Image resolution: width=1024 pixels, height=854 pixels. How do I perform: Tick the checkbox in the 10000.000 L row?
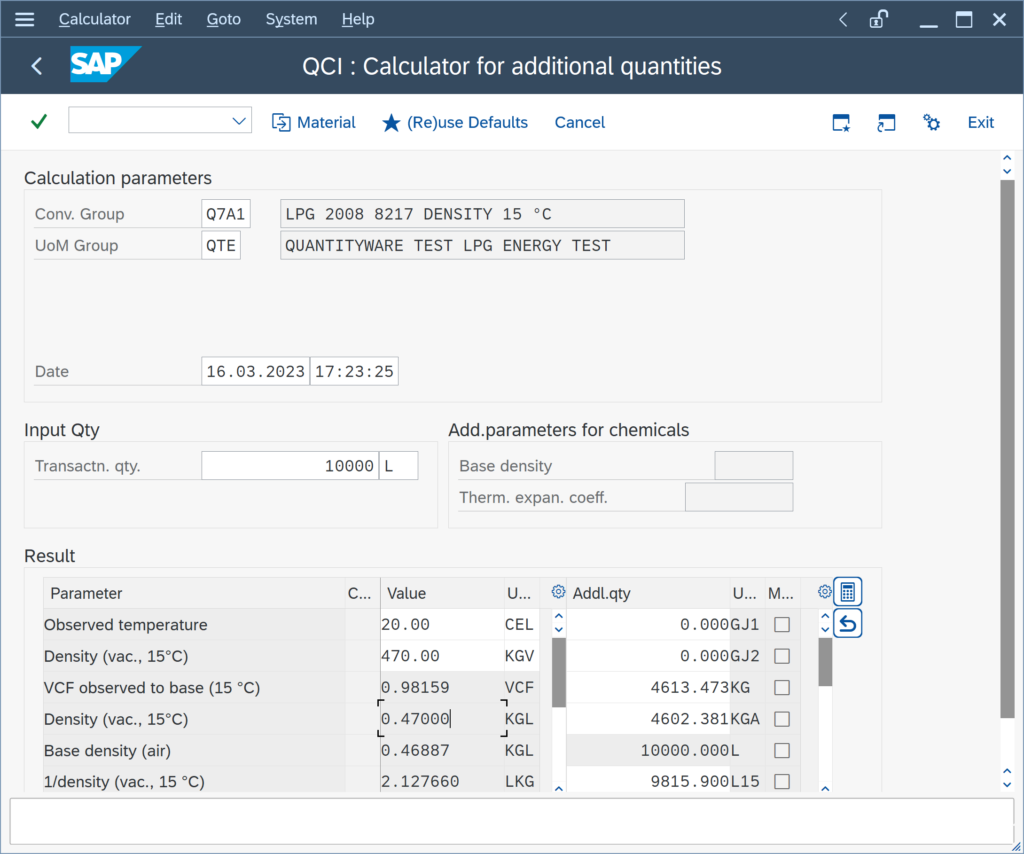782,750
